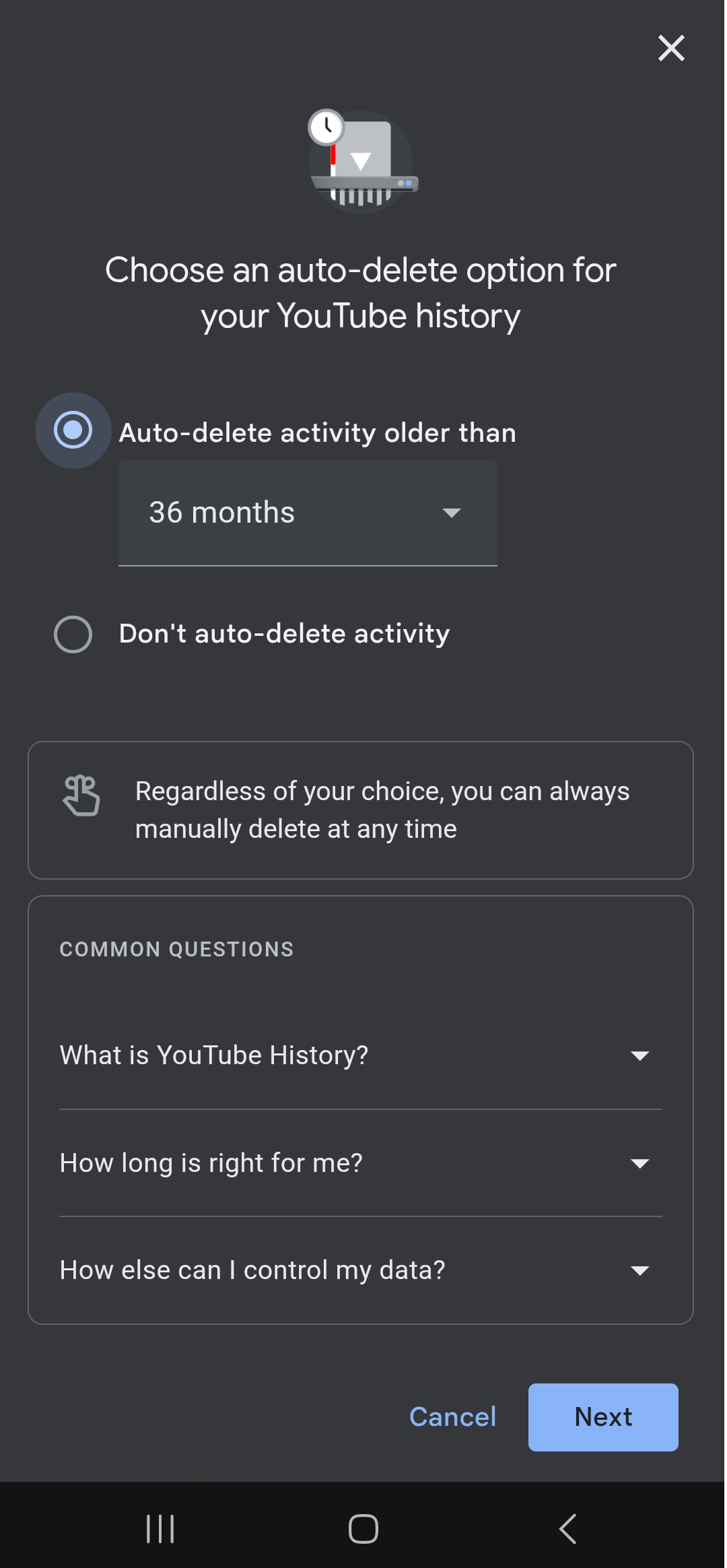Select Don't auto-delete activity
Viewport: 727px width, 1568px height.
click(72, 633)
